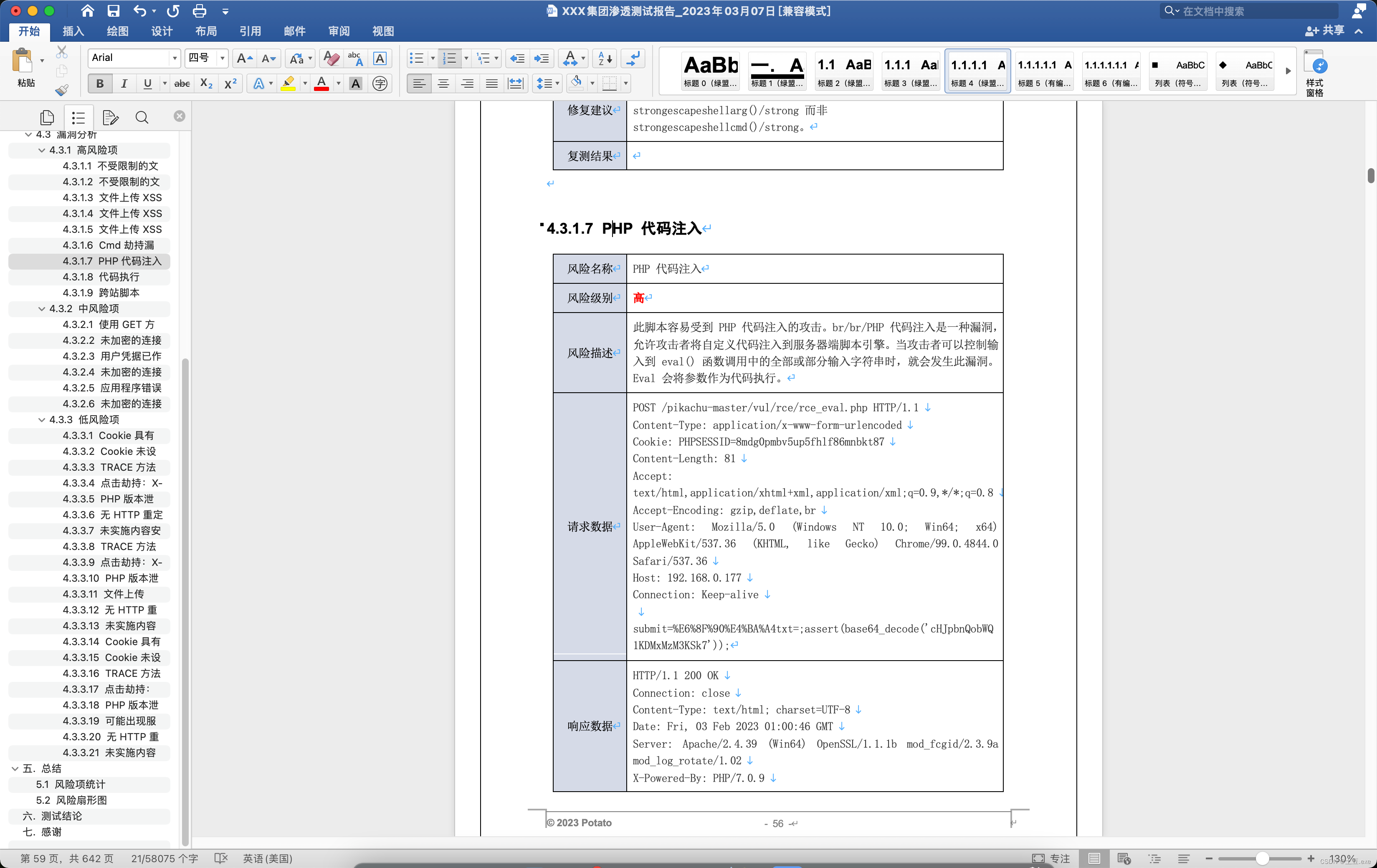Open font size 四号 dropdown
The width and height of the screenshot is (1377, 868).
point(223,58)
